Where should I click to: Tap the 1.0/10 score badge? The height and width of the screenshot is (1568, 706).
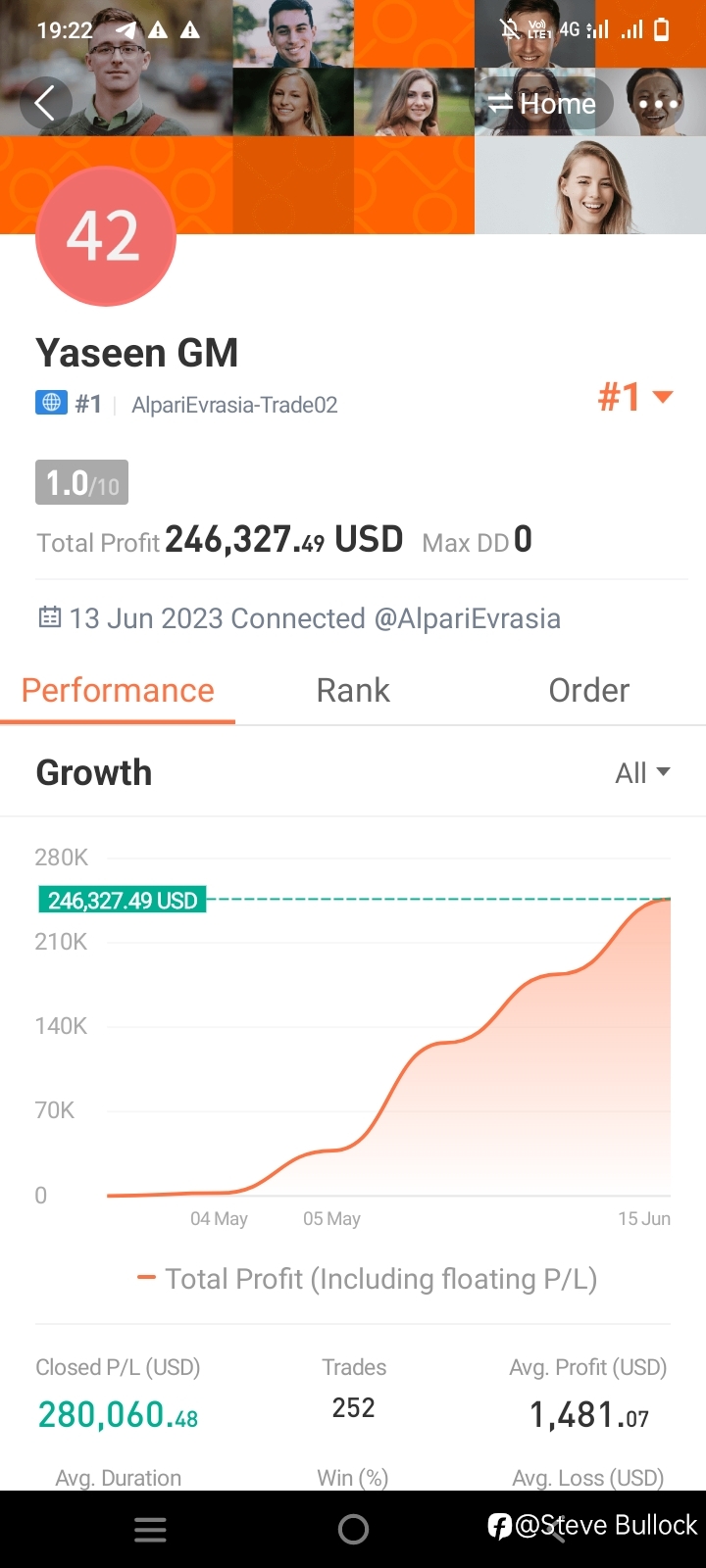point(82,482)
